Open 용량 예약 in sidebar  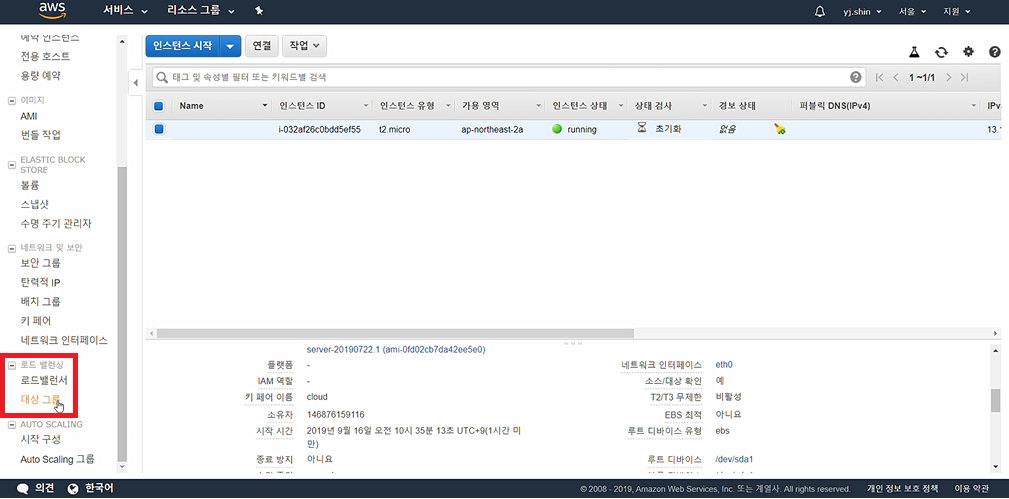(41, 75)
